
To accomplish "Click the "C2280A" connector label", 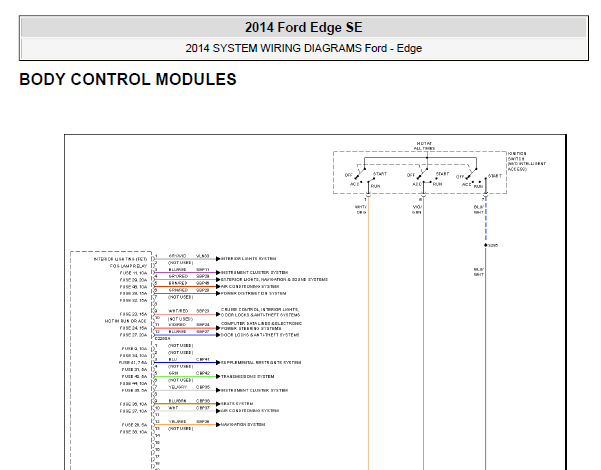I will (x=163, y=339).
